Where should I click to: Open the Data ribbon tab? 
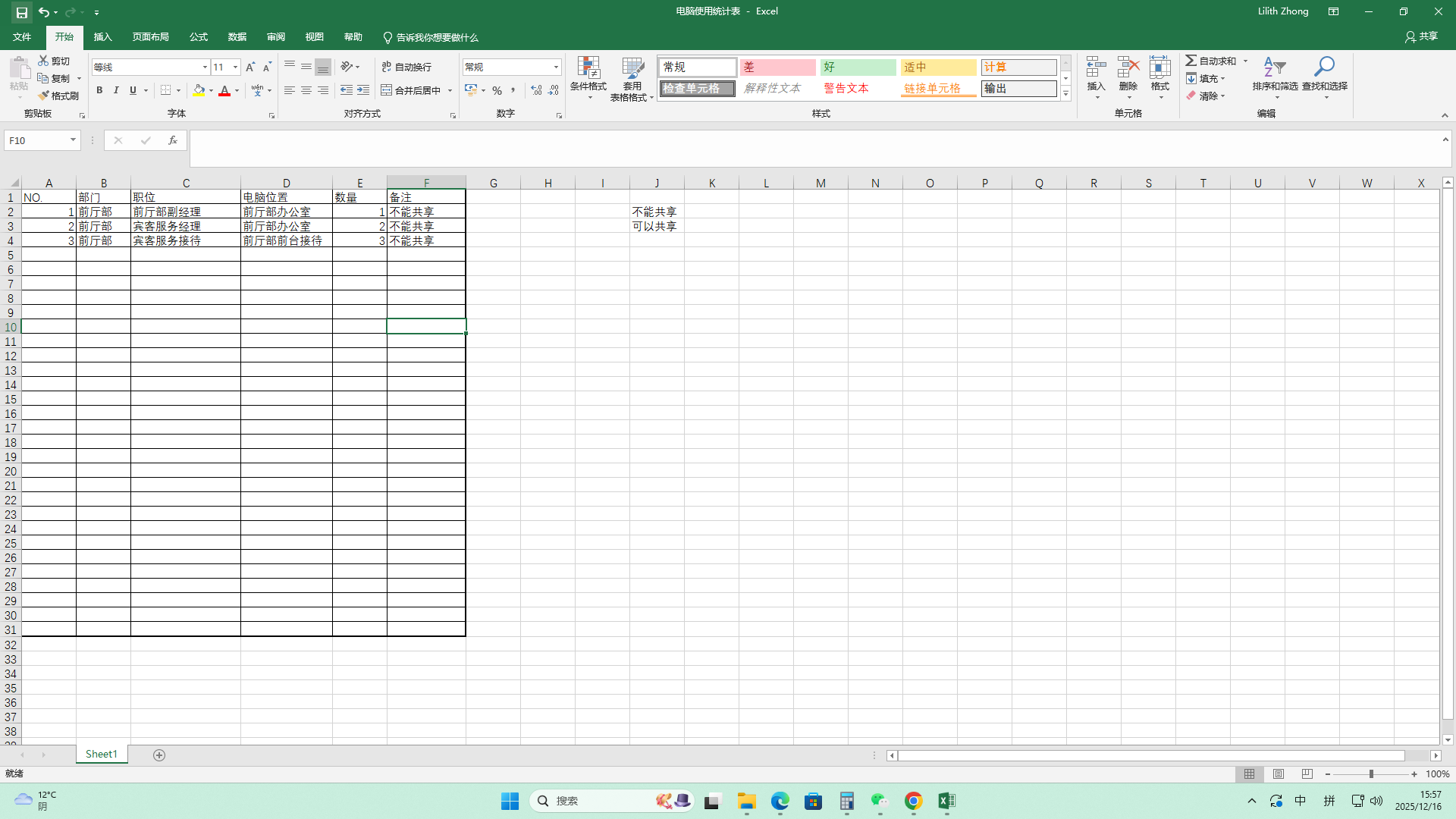pyautogui.click(x=237, y=37)
